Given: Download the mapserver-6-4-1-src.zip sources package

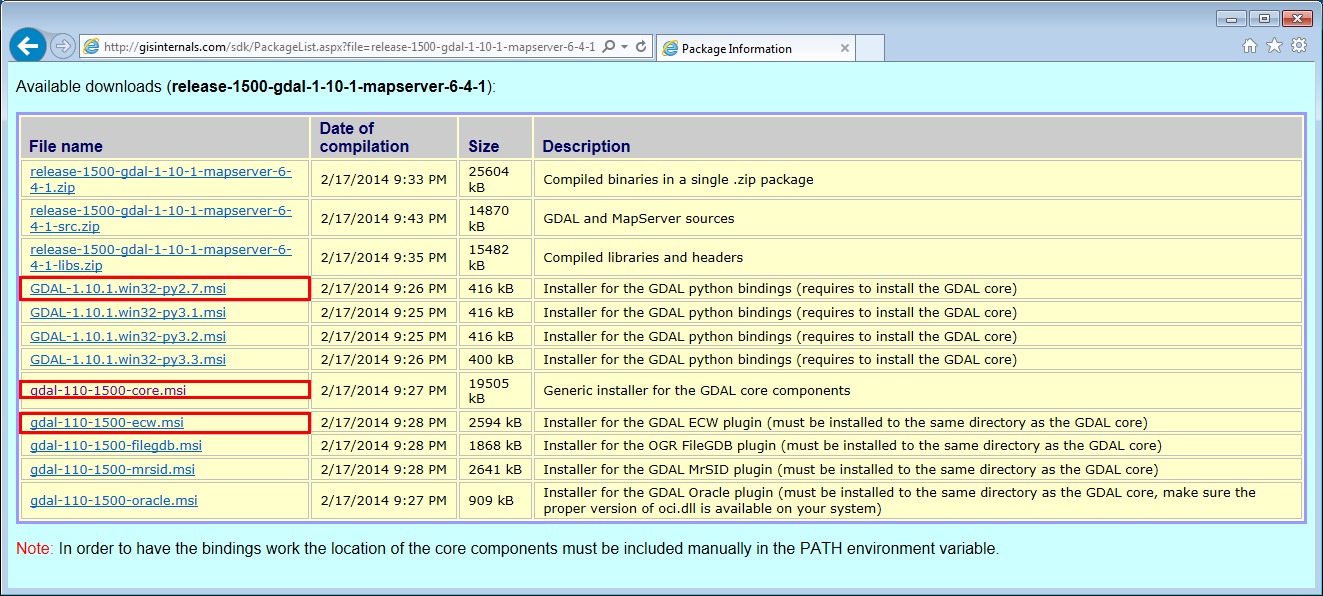Looking at the screenshot, I should [x=161, y=218].
